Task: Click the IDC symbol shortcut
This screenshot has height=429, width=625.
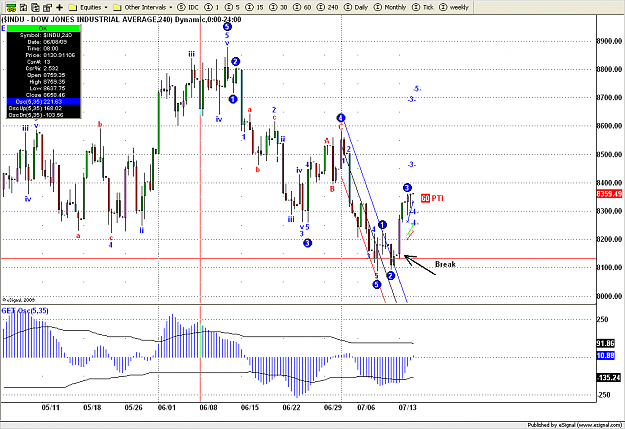Action: click(188, 7)
